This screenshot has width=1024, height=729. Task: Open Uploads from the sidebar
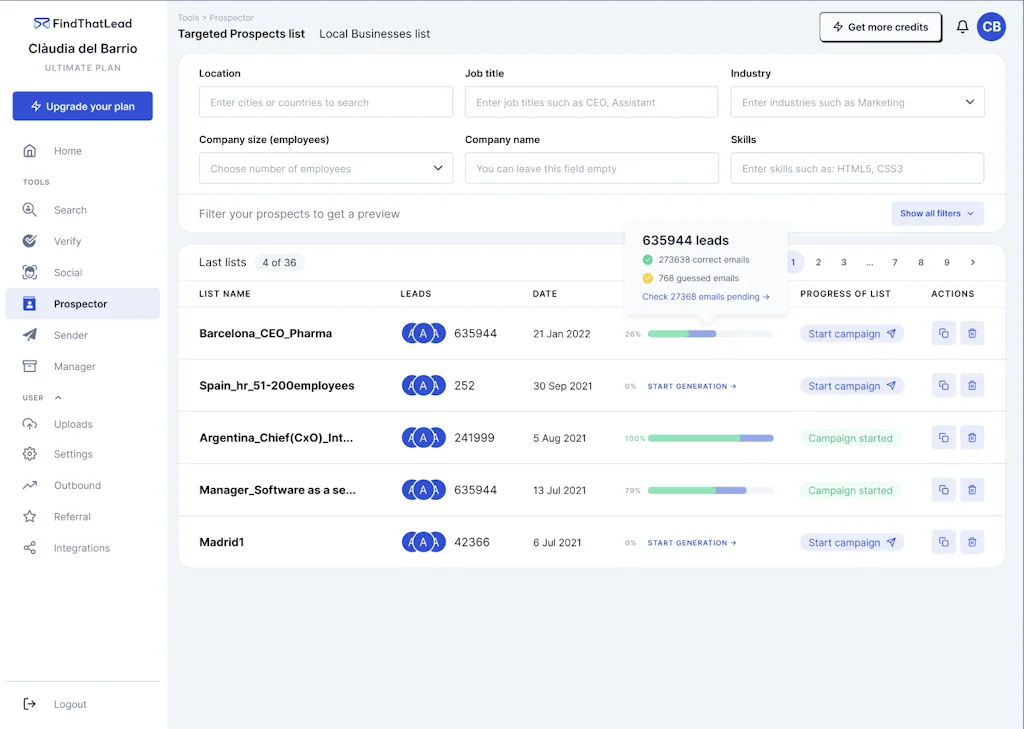[x=72, y=423]
